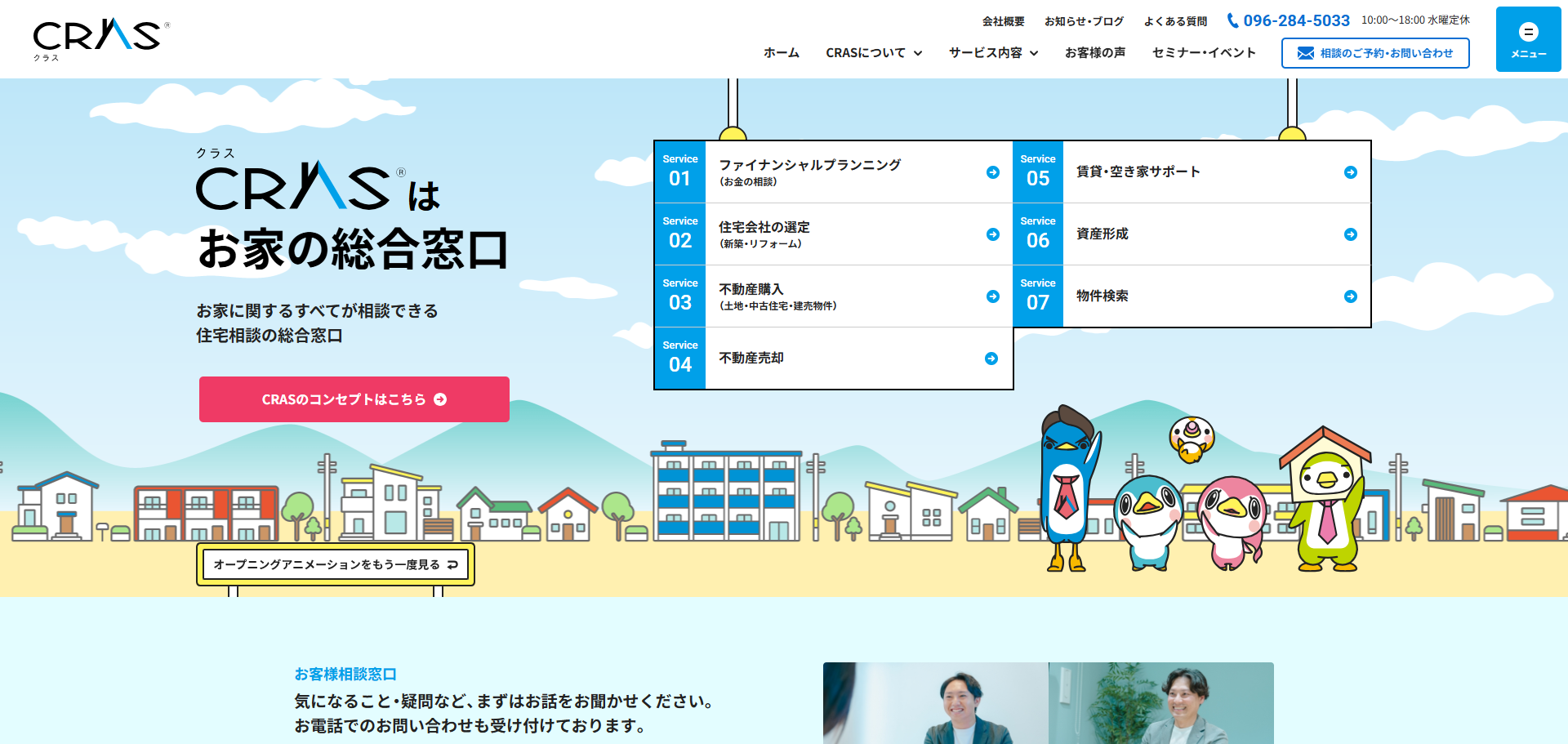1568x744 pixels.
Task: Click the arrow icon for 不動産購入
Action: tap(993, 296)
